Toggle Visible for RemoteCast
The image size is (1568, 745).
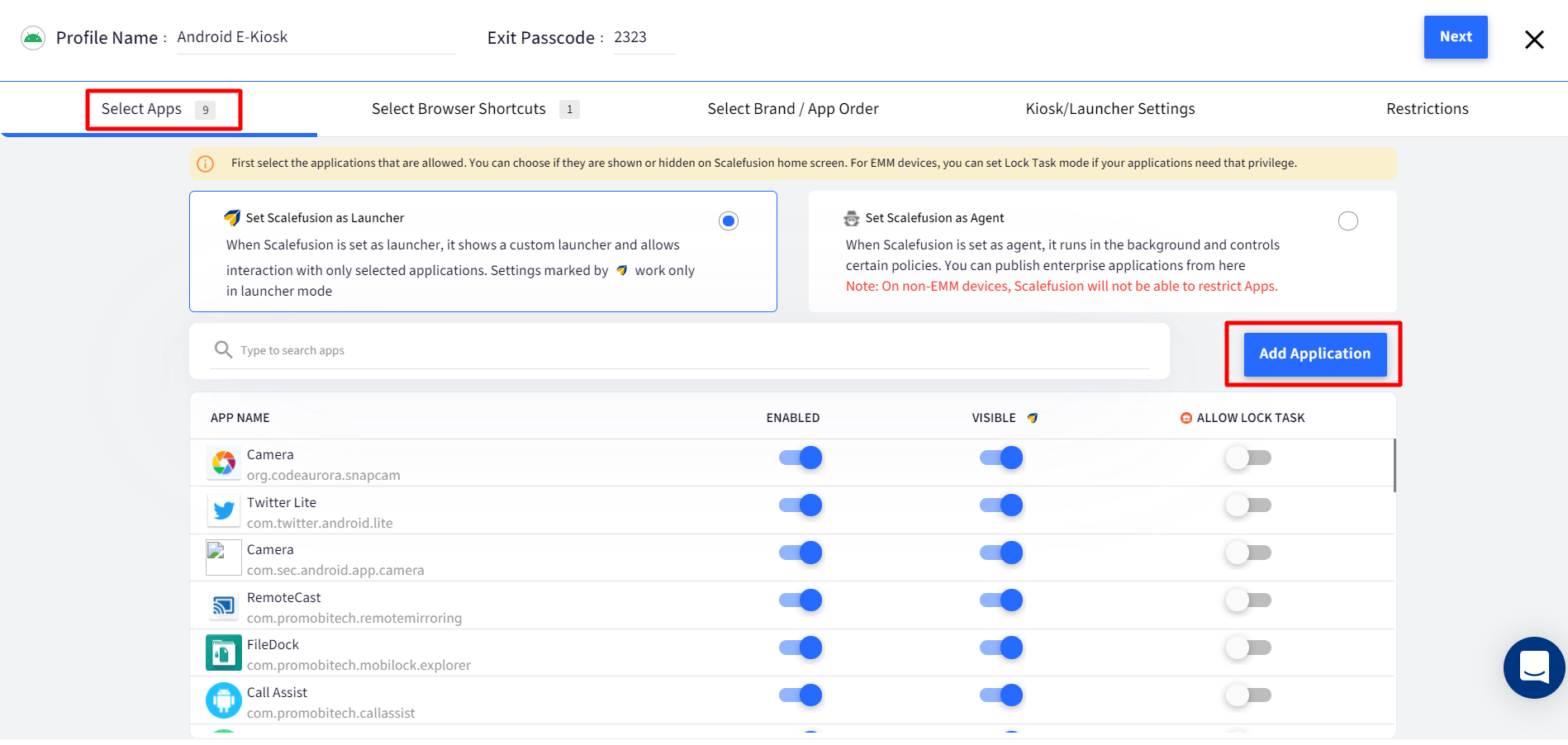1001,600
